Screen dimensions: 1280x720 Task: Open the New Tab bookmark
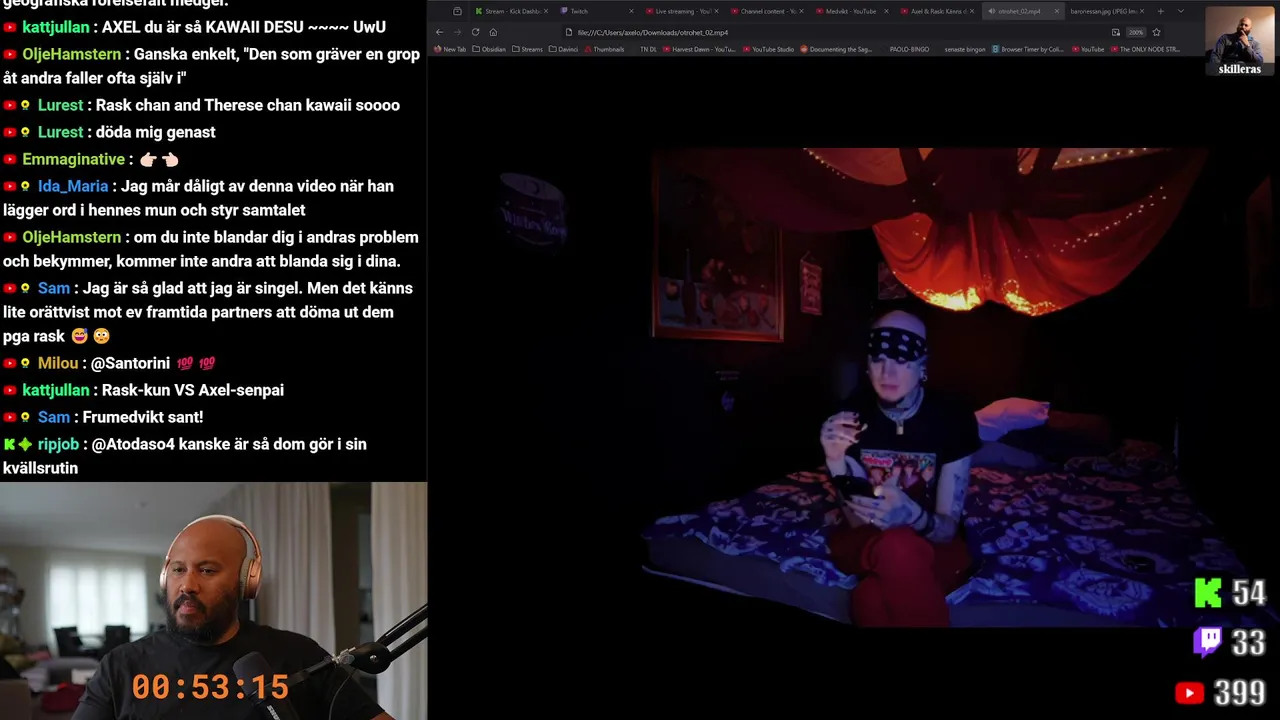(x=450, y=49)
